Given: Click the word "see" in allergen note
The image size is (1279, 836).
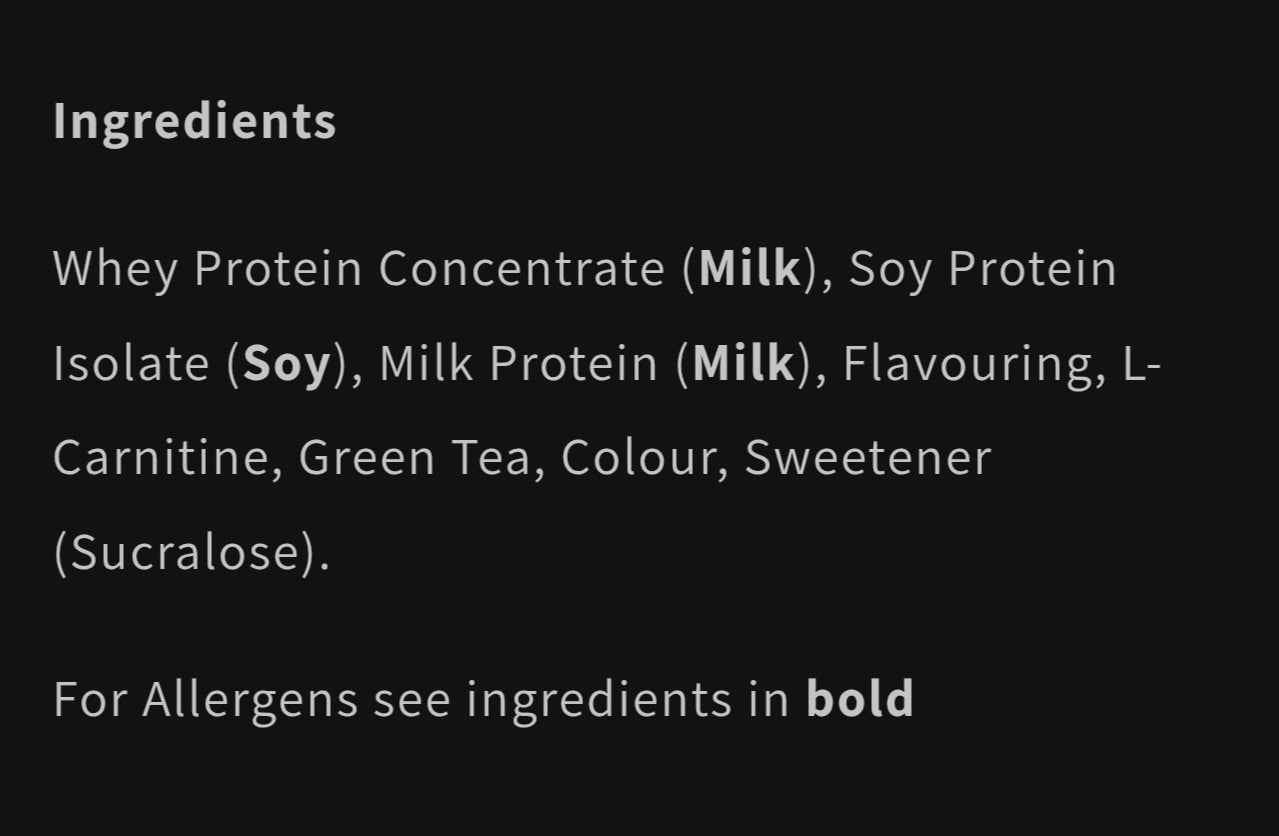Looking at the screenshot, I should pos(411,699).
